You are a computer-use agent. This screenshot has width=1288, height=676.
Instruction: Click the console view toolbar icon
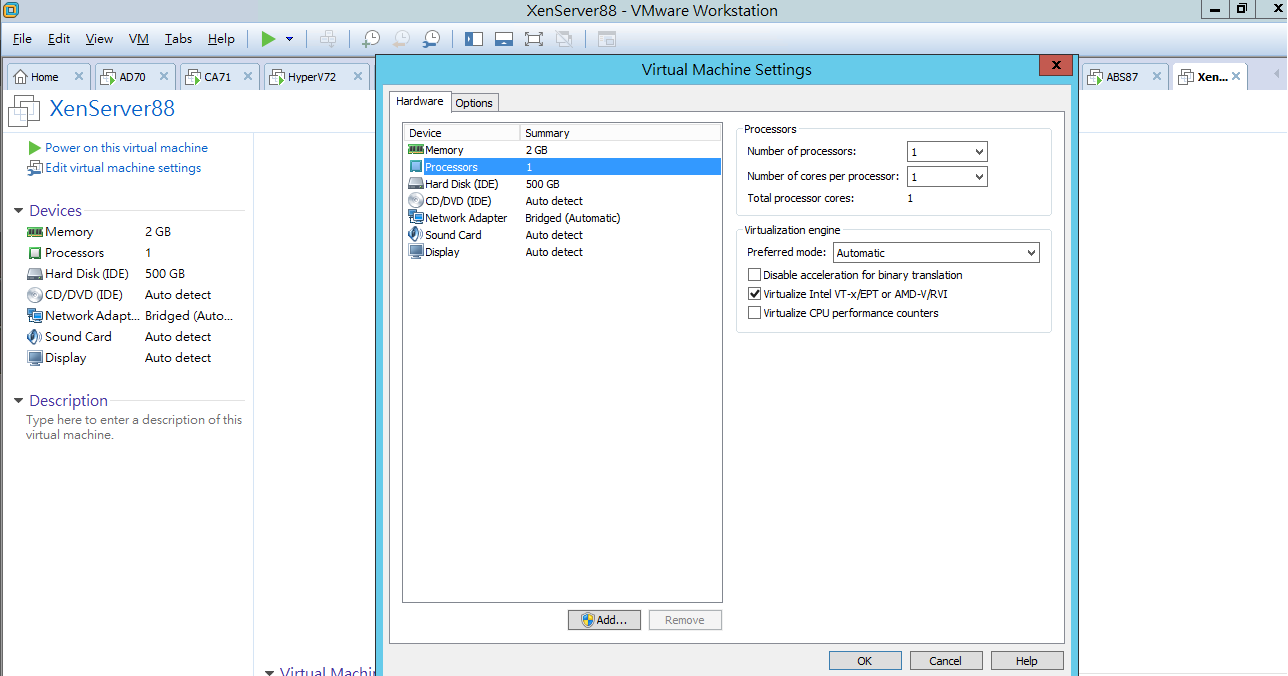tap(607, 39)
